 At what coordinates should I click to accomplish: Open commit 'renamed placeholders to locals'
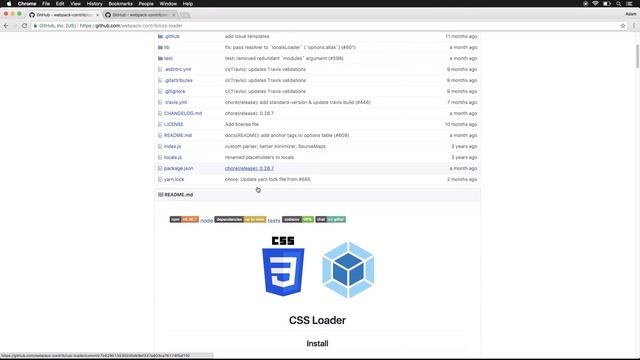(x=259, y=158)
